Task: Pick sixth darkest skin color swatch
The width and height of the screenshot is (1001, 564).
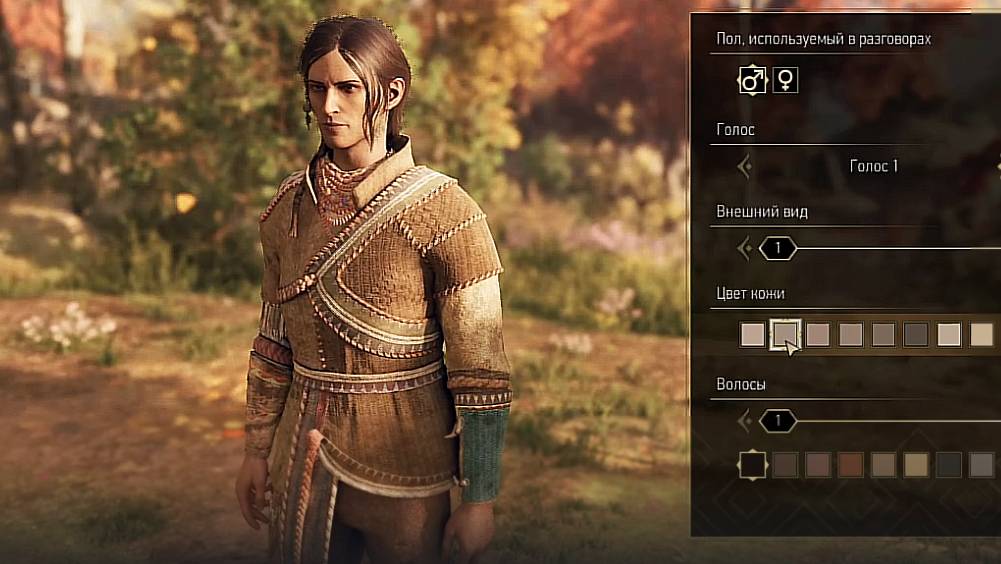Action: (916, 335)
